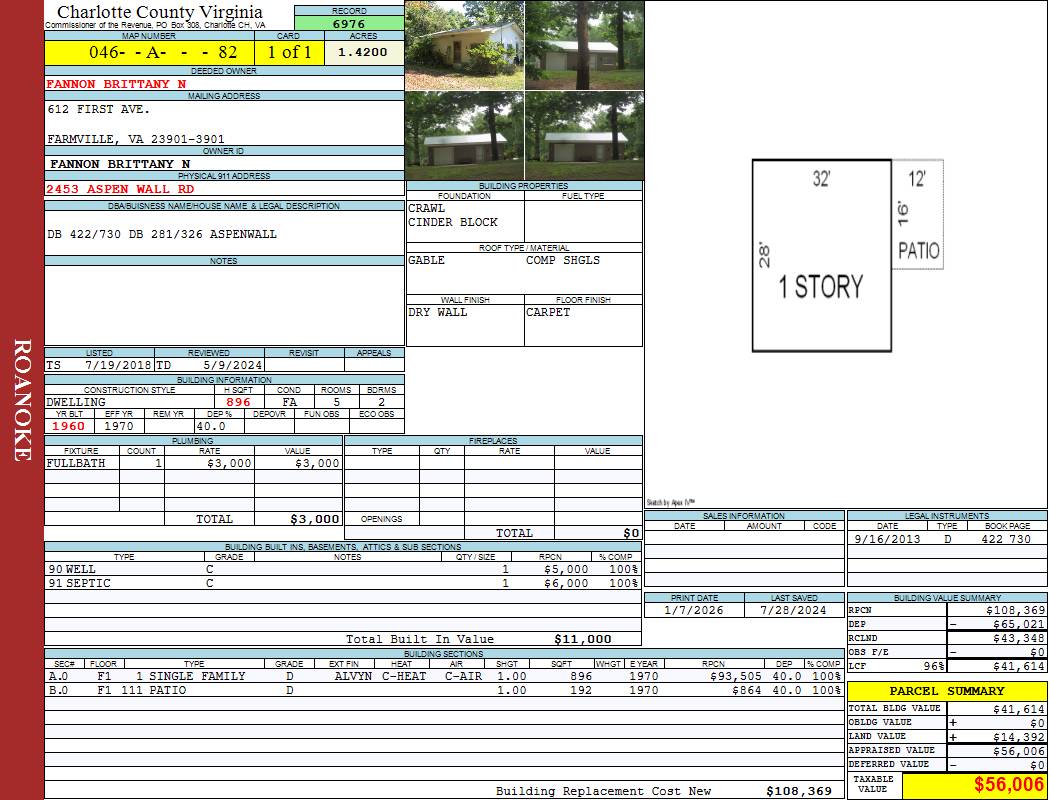
Task: Select the map number 046-A-82 field
Action: click(x=149, y=52)
